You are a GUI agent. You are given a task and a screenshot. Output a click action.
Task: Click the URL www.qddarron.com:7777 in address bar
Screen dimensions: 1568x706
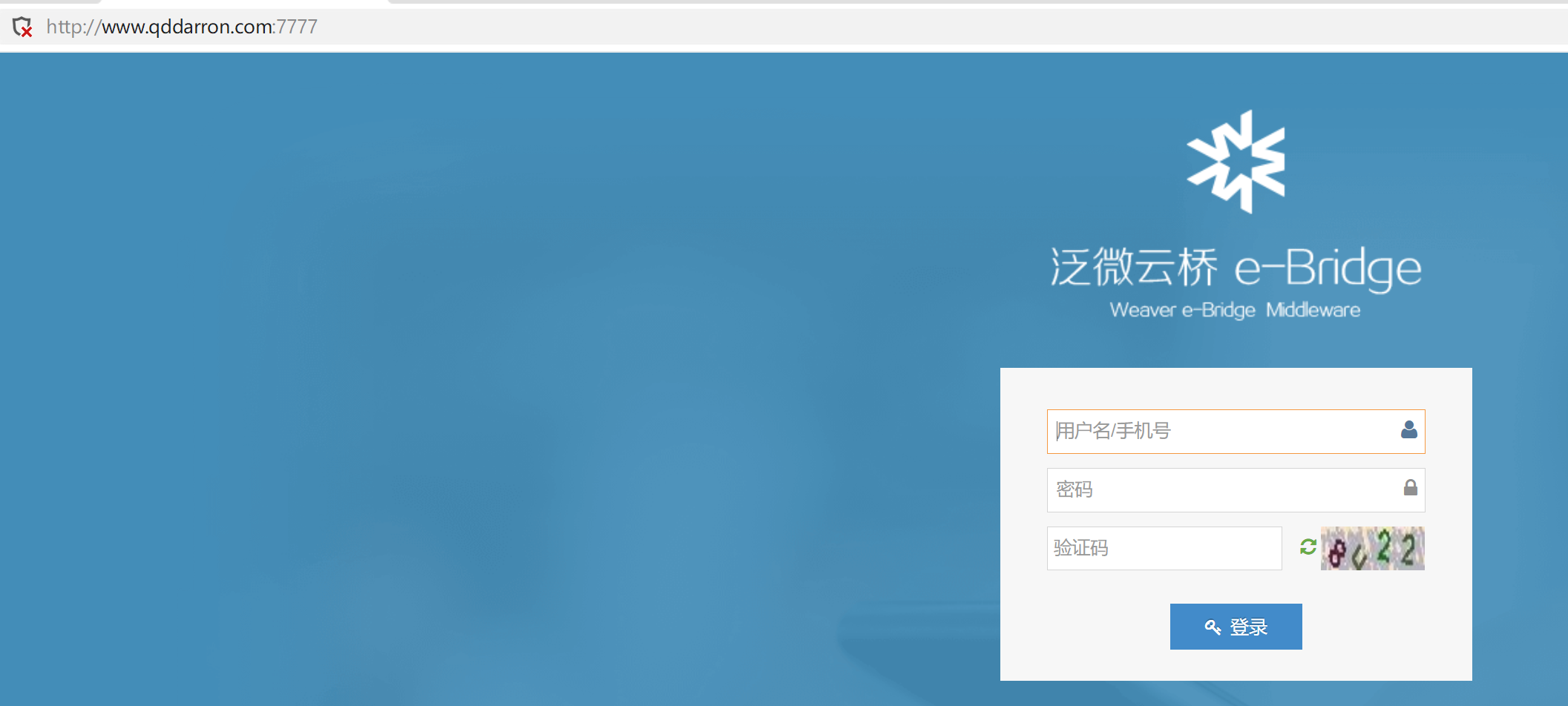click(182, 27)
